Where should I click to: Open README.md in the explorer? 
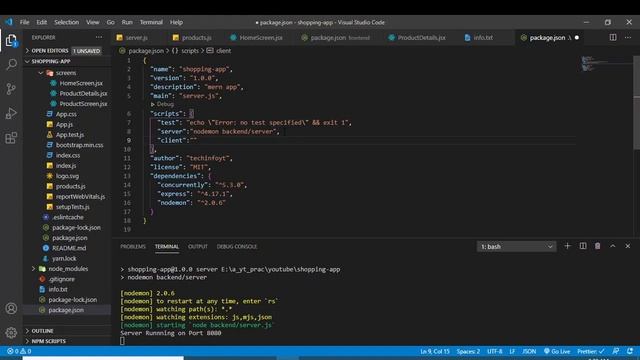(69, 248)
